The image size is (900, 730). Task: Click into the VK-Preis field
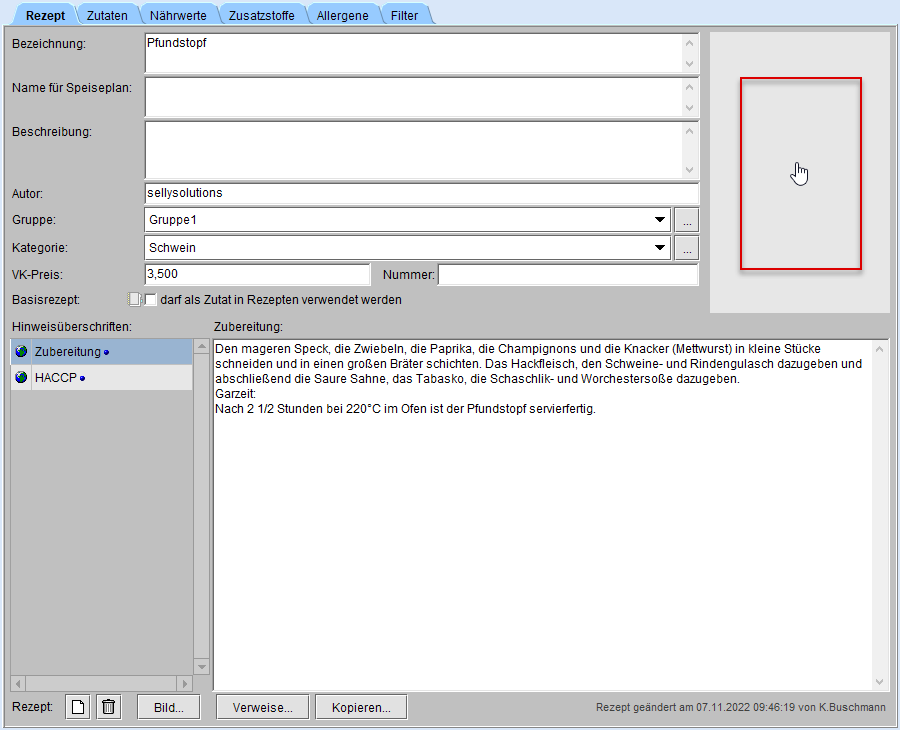[x=257, y=274]
